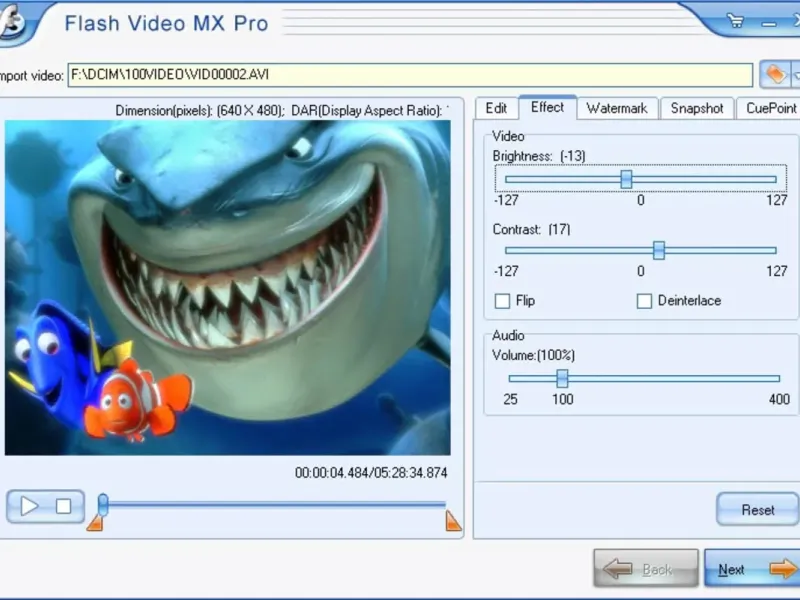Stop the video playback
The image size is (800, 600).
63,506
